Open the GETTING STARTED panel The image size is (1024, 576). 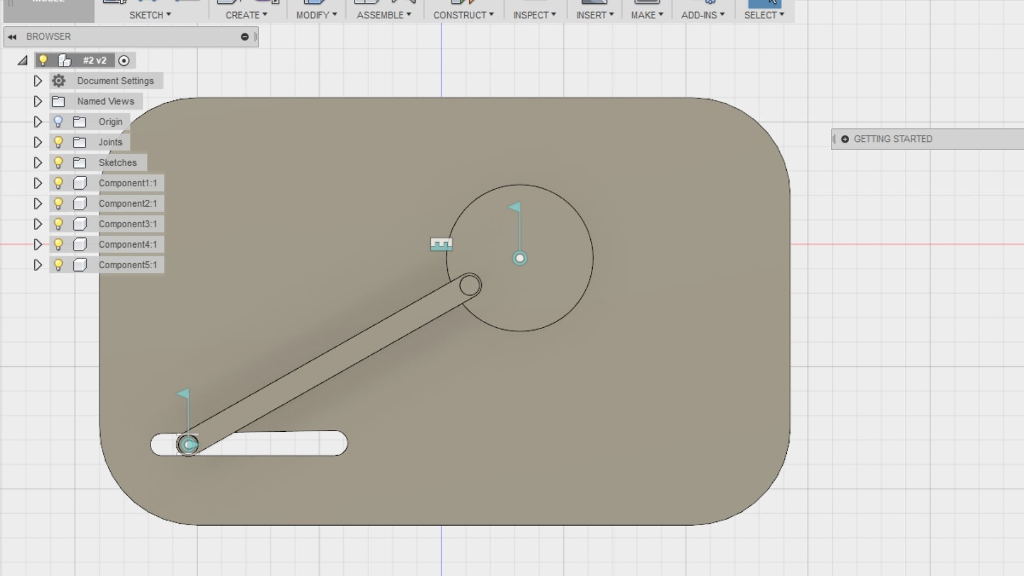(x=888, y=139)
